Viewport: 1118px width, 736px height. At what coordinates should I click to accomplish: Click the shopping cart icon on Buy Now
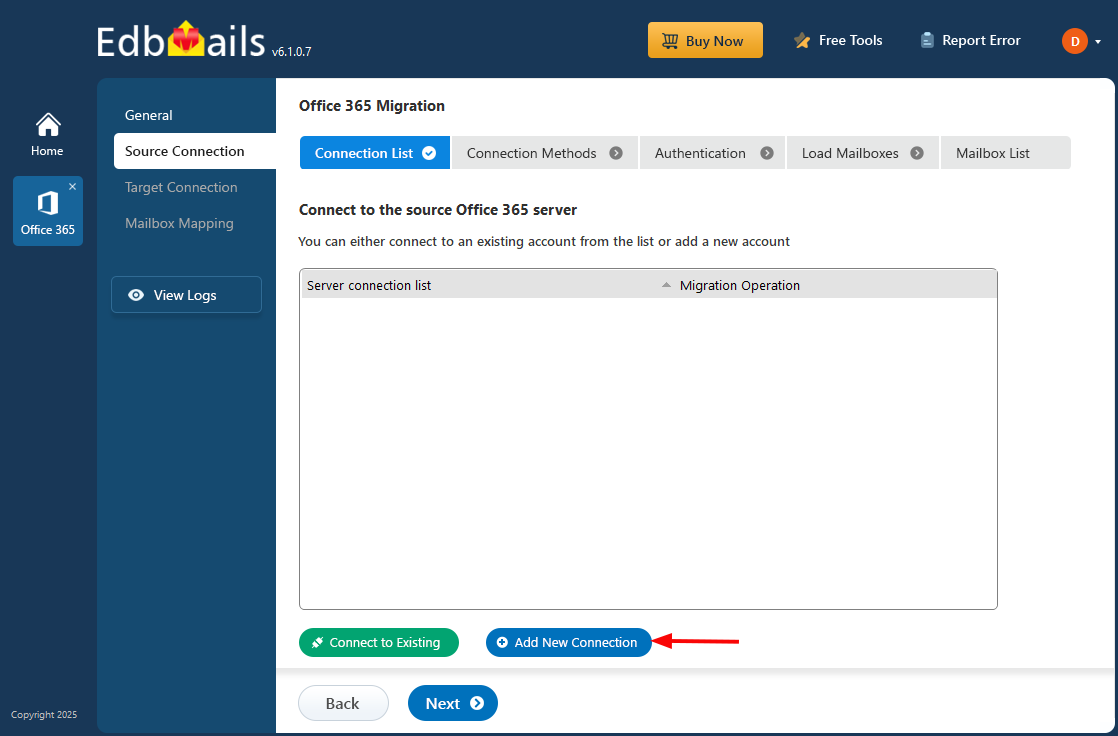[672, 40]
